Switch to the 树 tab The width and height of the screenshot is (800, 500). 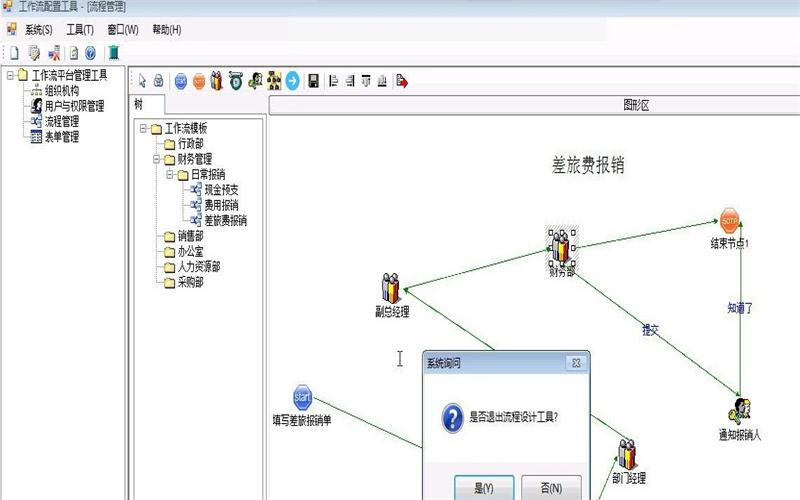(x=146, y=105)
